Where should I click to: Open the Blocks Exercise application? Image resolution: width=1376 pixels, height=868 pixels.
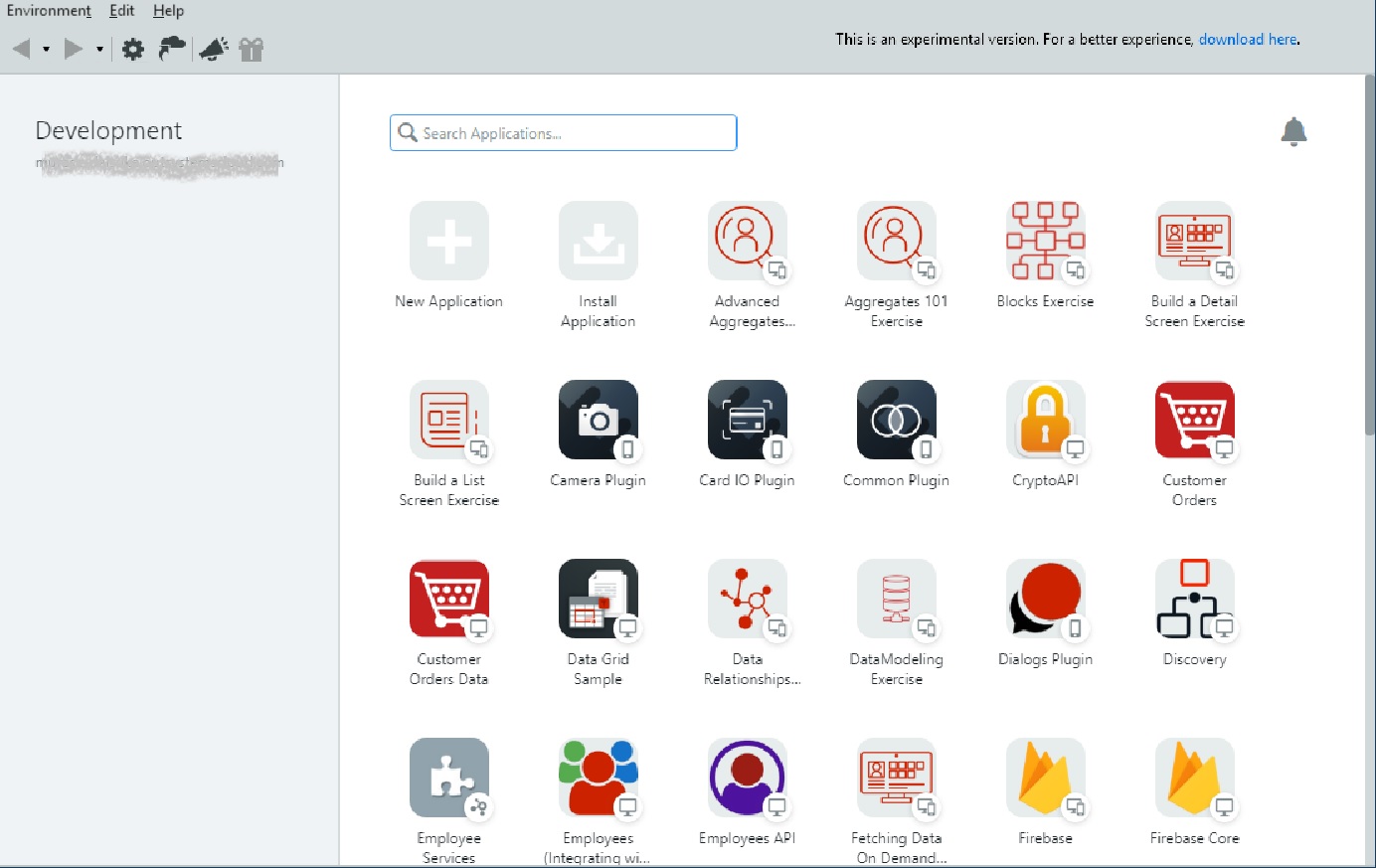[x=1045, y=241]
